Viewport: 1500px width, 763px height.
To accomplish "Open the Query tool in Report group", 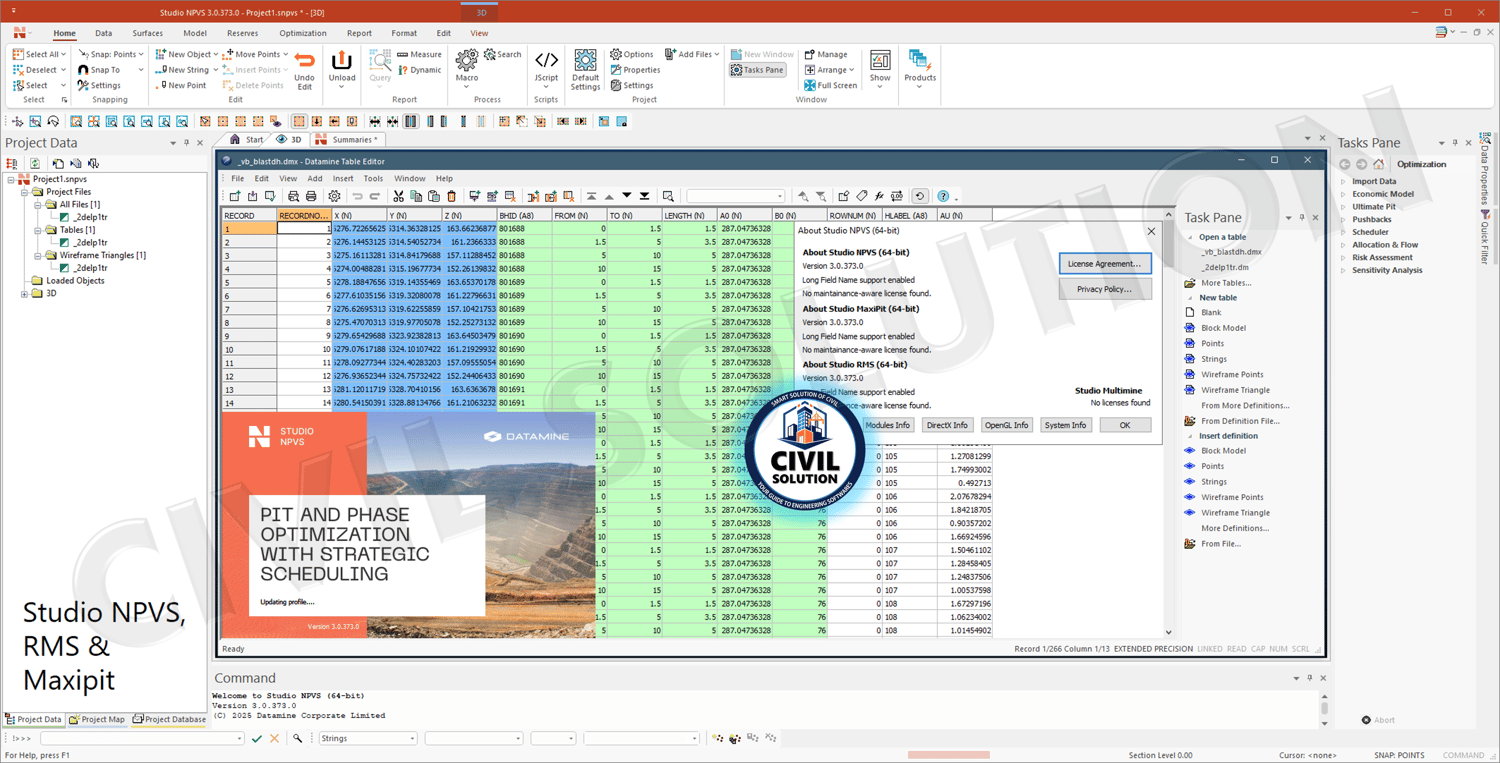I will point(380,68).
